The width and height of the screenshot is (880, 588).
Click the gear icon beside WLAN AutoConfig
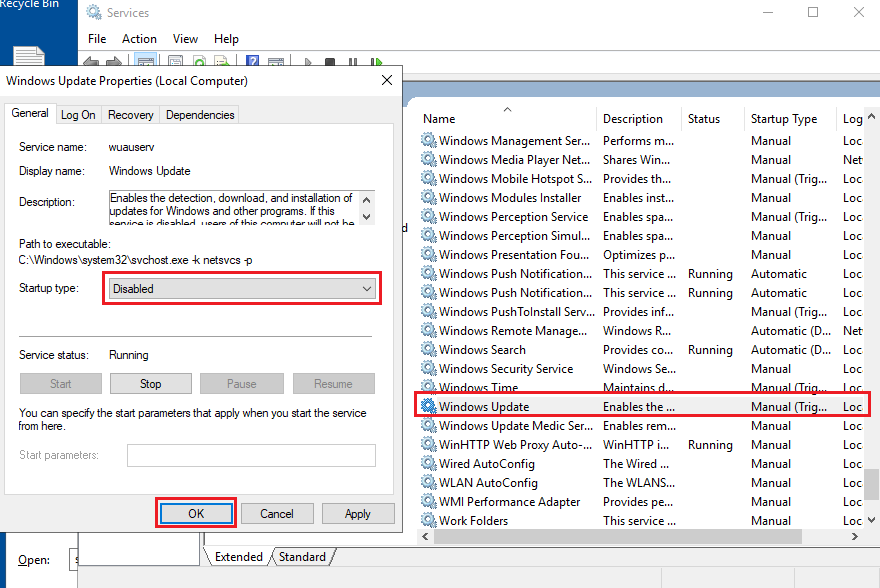pos(429,482)
